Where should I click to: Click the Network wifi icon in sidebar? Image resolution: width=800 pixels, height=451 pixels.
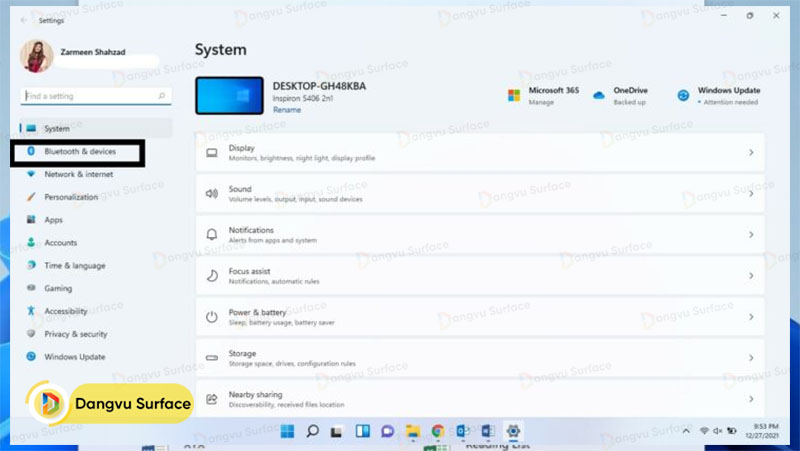[31, 174]
